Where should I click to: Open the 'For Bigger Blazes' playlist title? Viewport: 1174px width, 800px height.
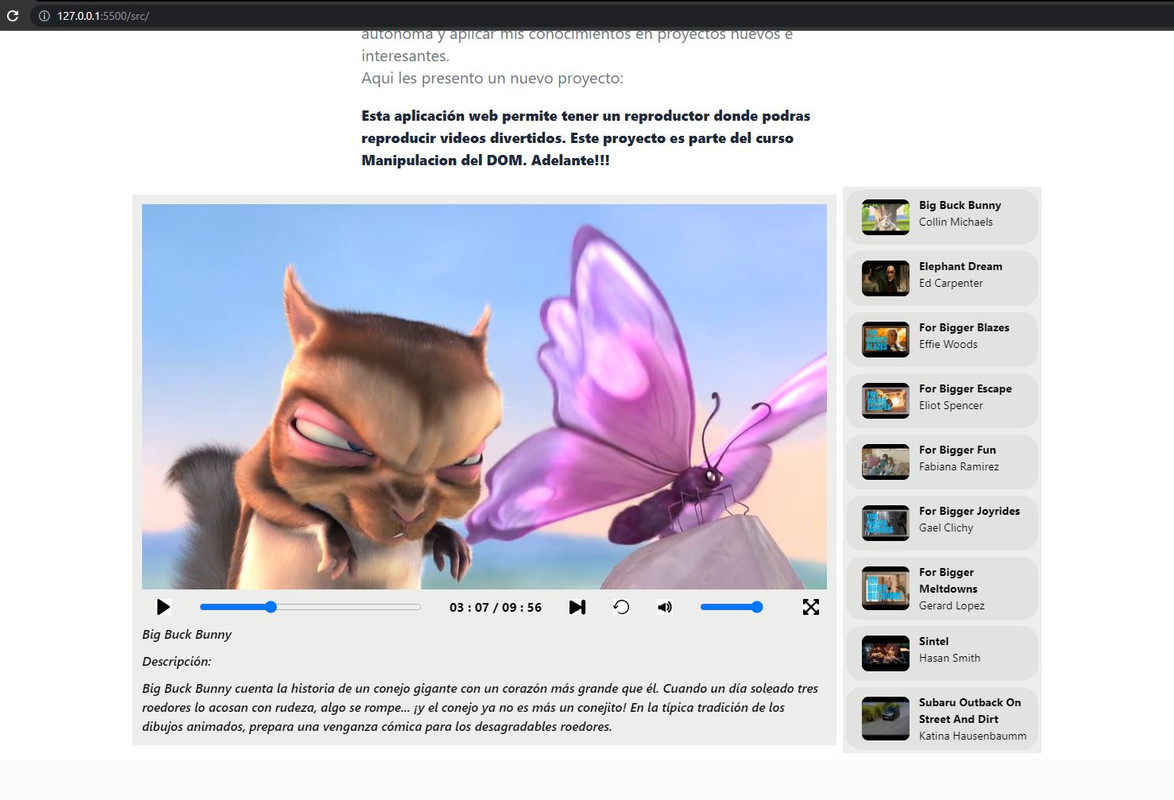(964, 328)
